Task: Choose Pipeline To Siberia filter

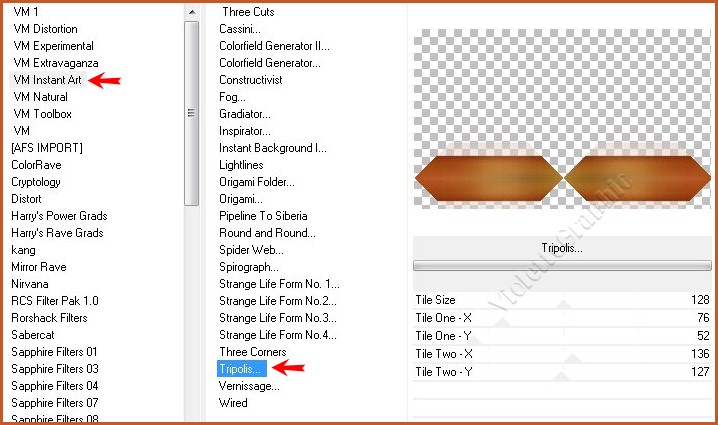Action: click(x=263, y=216)
